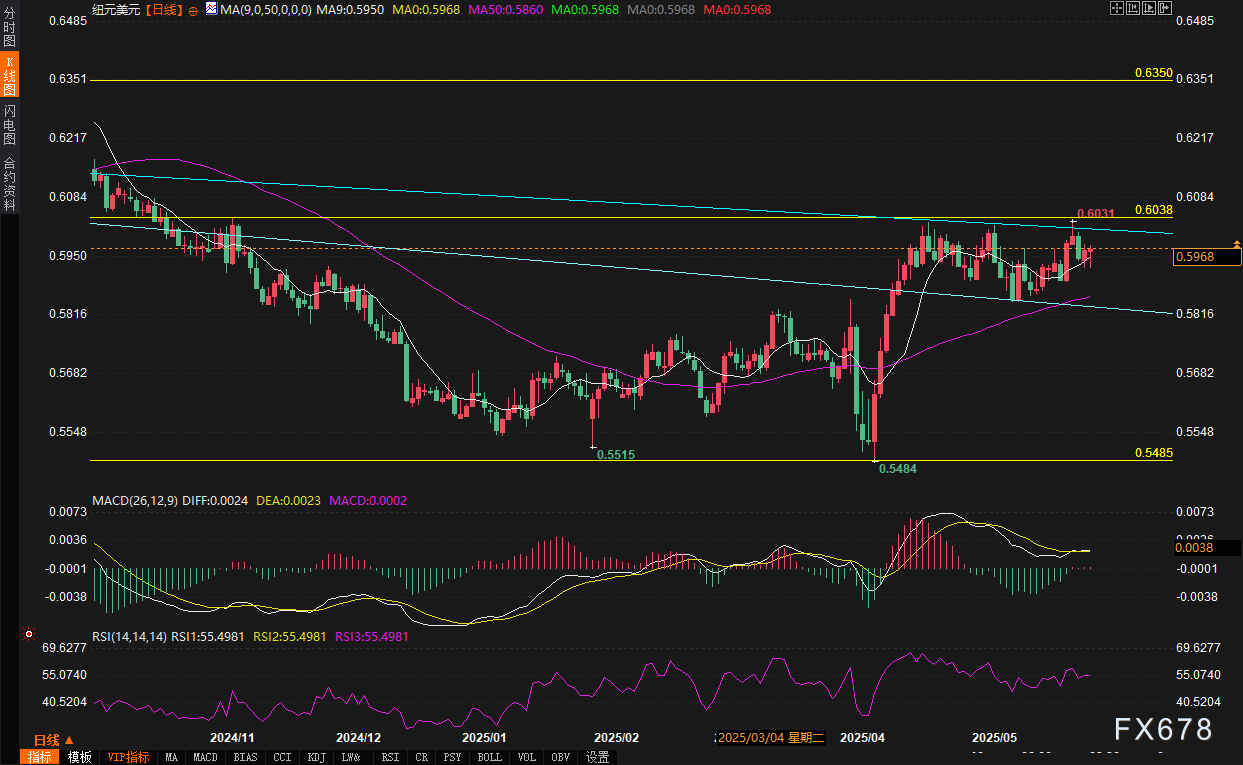This screenshot has height=765, width=1243.
Task: Click the red sun icon left of RSI
Action: (x=29, y=634)
